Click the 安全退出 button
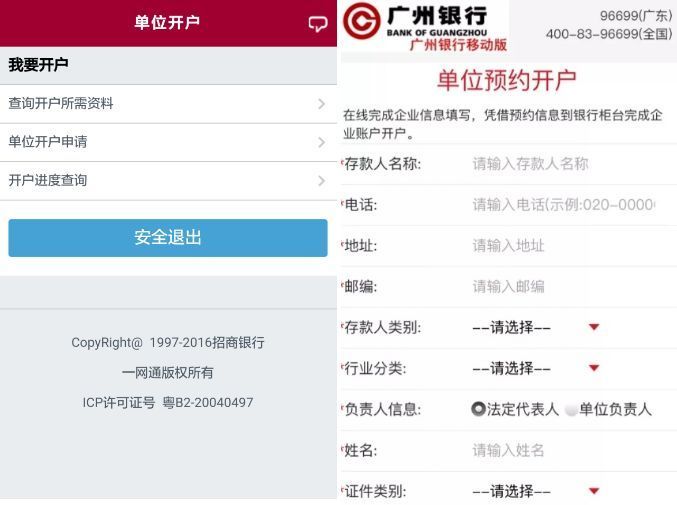The image size is (677, 505). click(168, 238)
